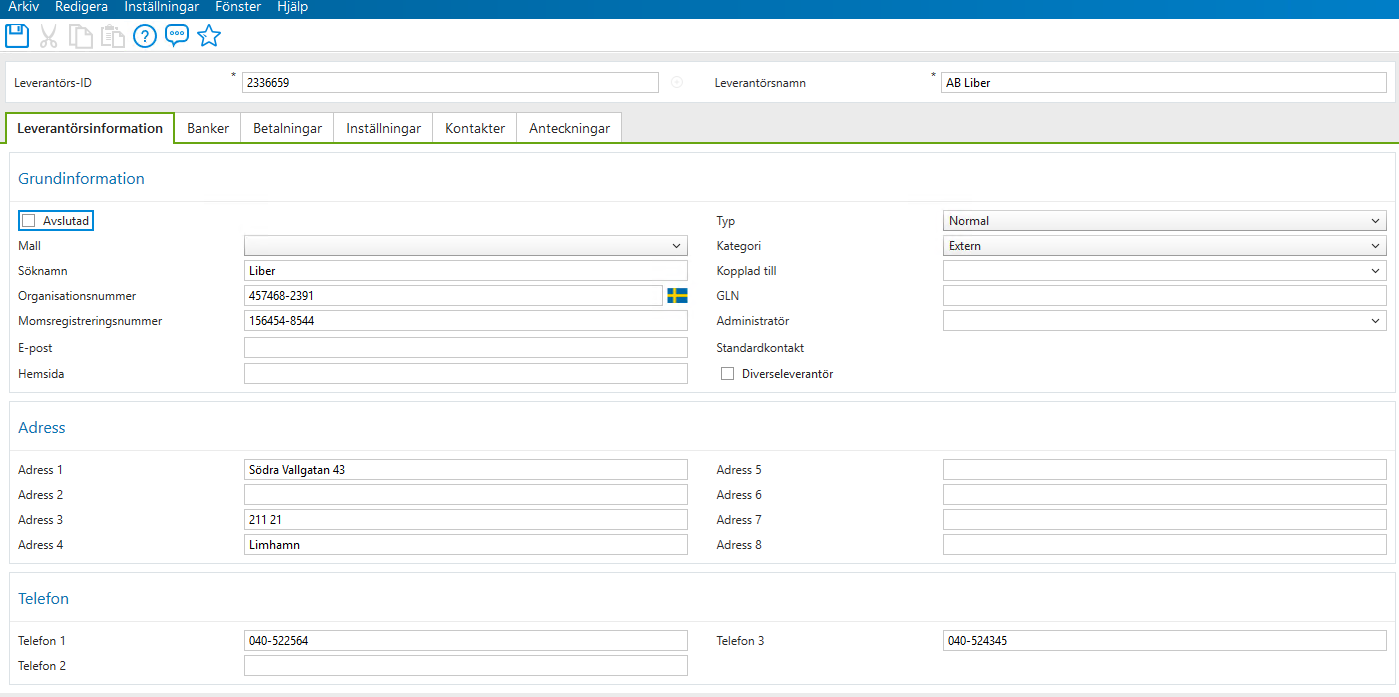Enable the Diverseleverantör checkbox
Screen dimensions: 1399x697
727,373
